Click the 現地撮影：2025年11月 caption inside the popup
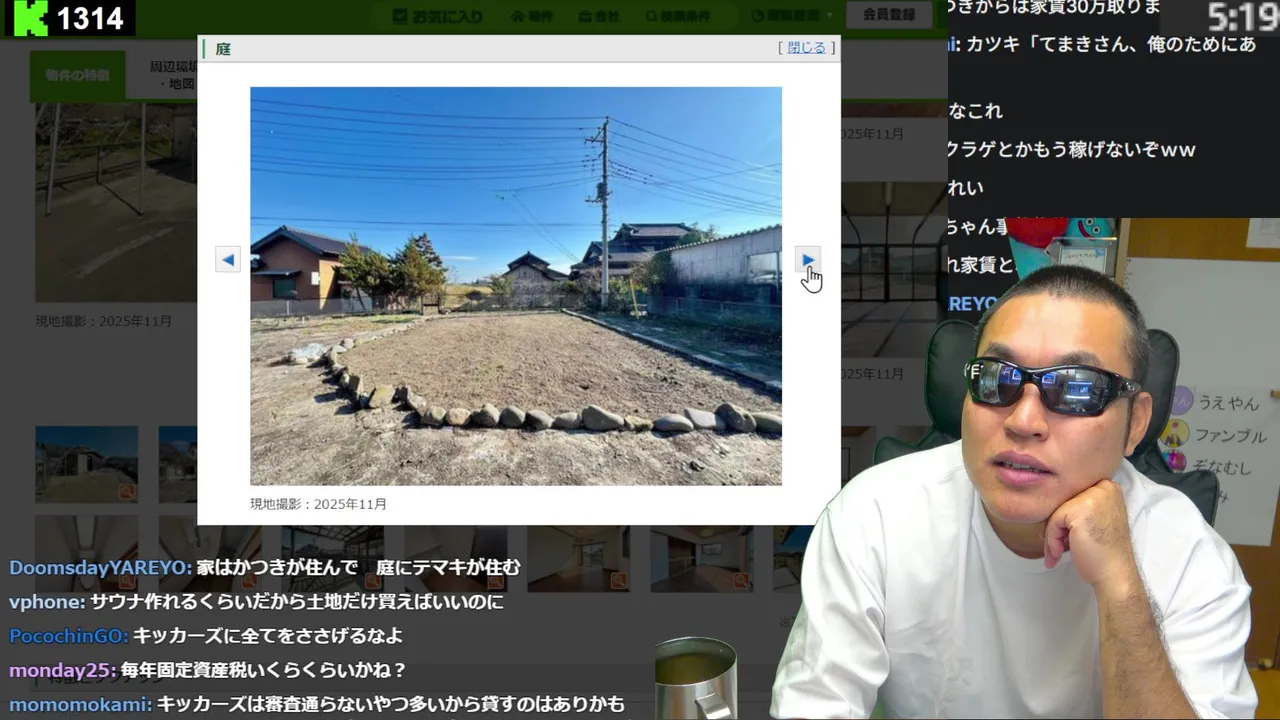The width and height of the screenshot is (1280, 720). coord(318,504)
